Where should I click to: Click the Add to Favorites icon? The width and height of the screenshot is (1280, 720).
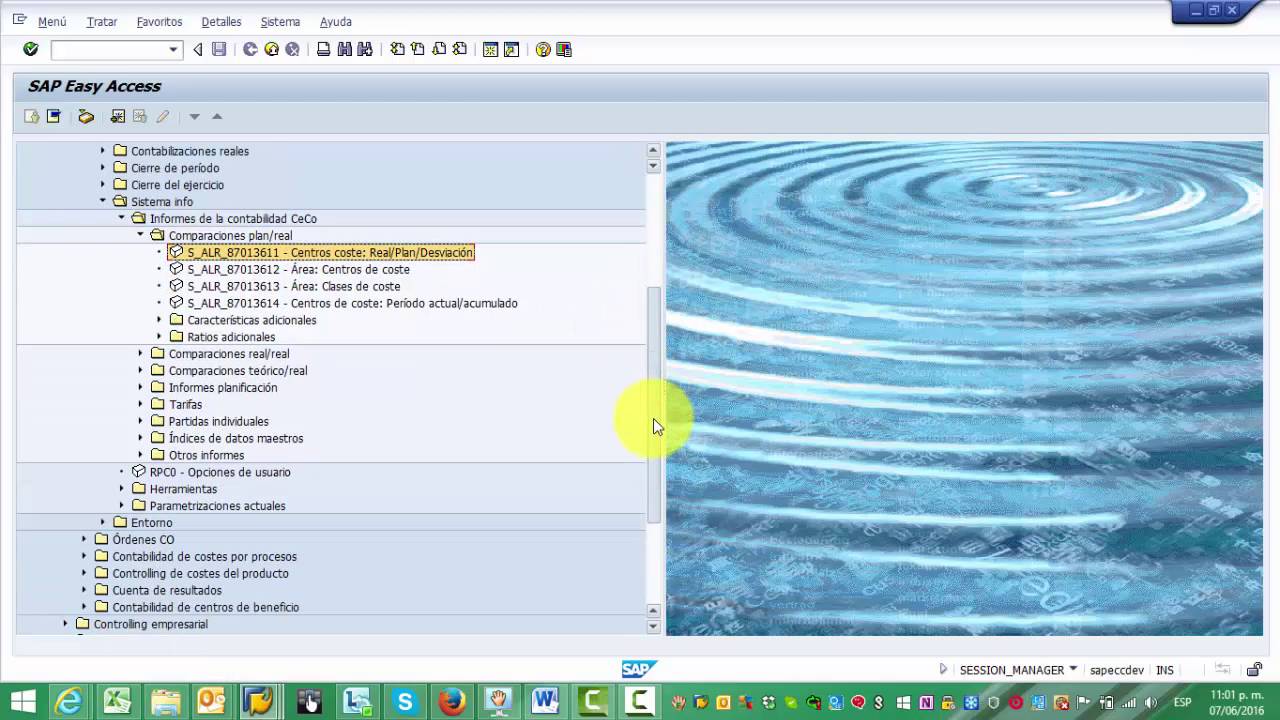point(118,117)
